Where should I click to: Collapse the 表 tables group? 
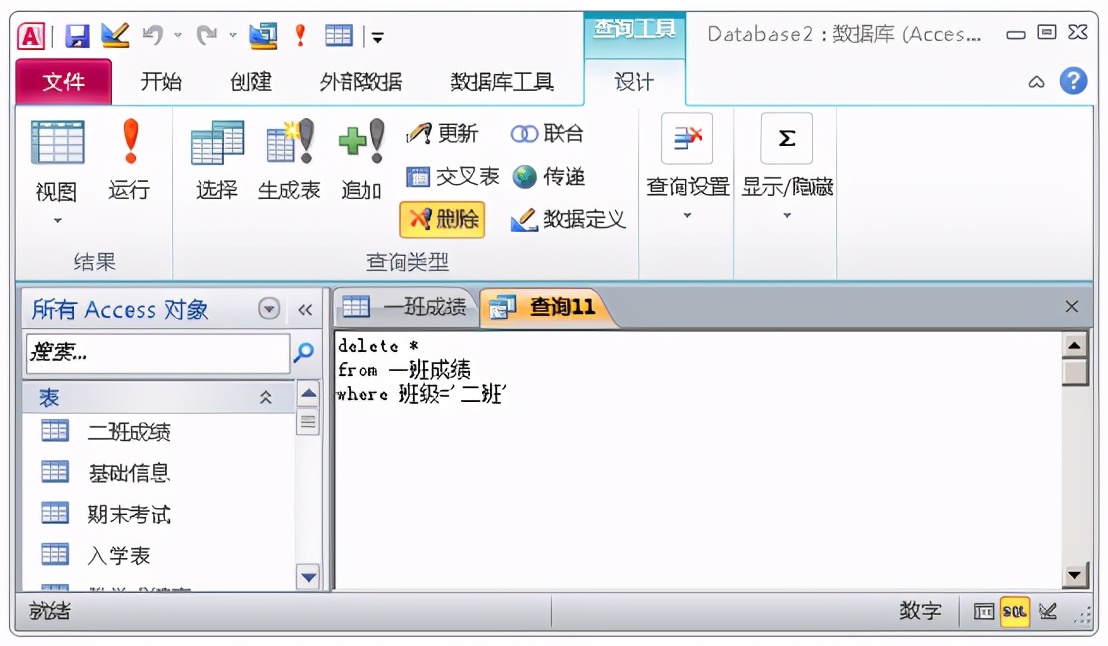pyautogui.click(x=266, y=397)
